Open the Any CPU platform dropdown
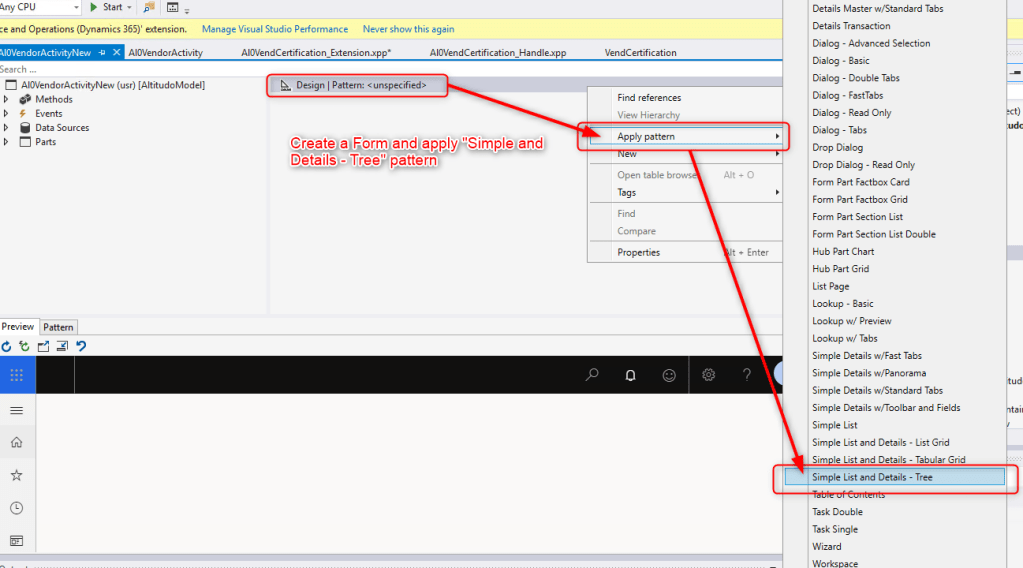 click(x=40, y=7)
